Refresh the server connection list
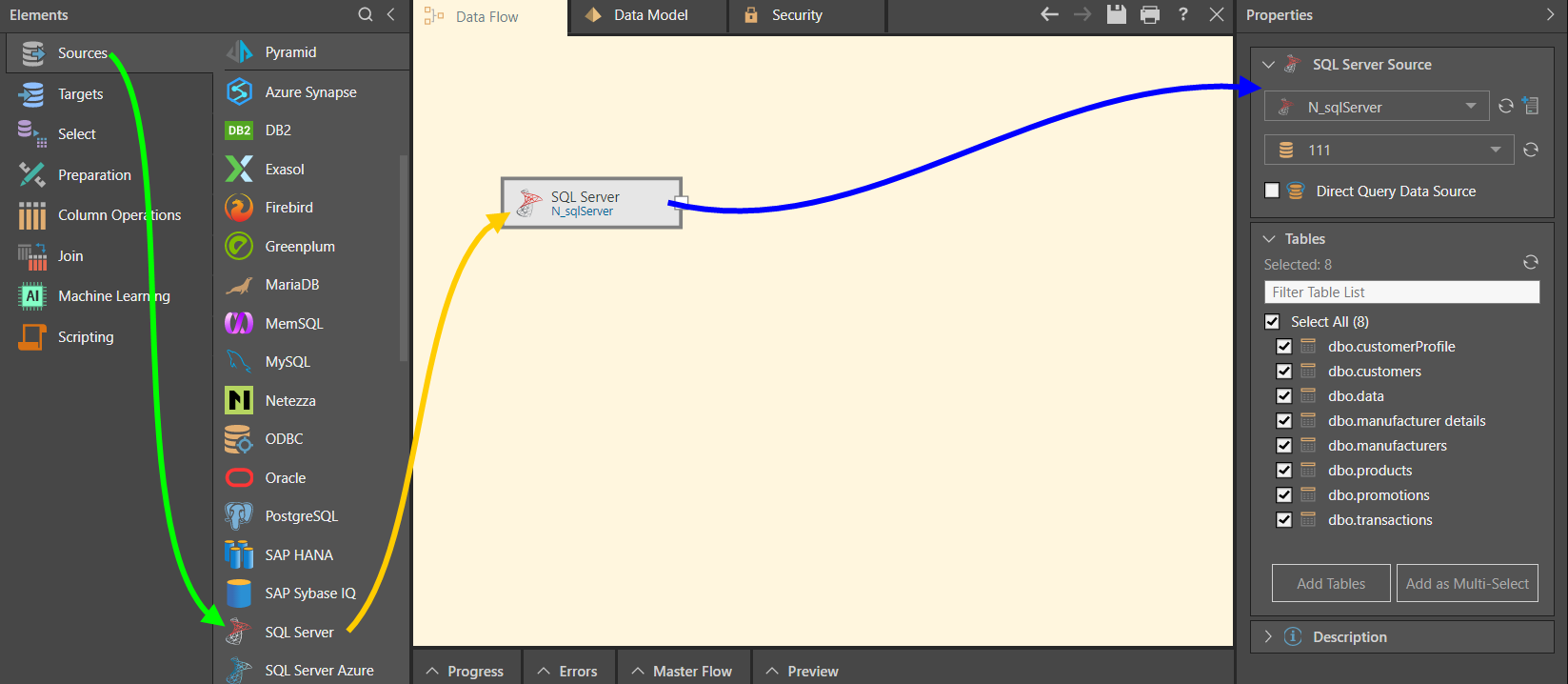This screenshot has width=1568, height=684. [1506, 106]
